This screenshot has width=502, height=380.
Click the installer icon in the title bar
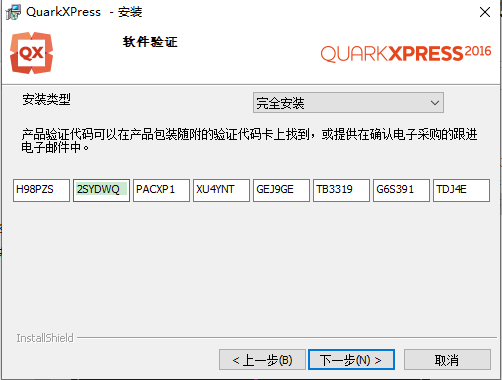13,12
